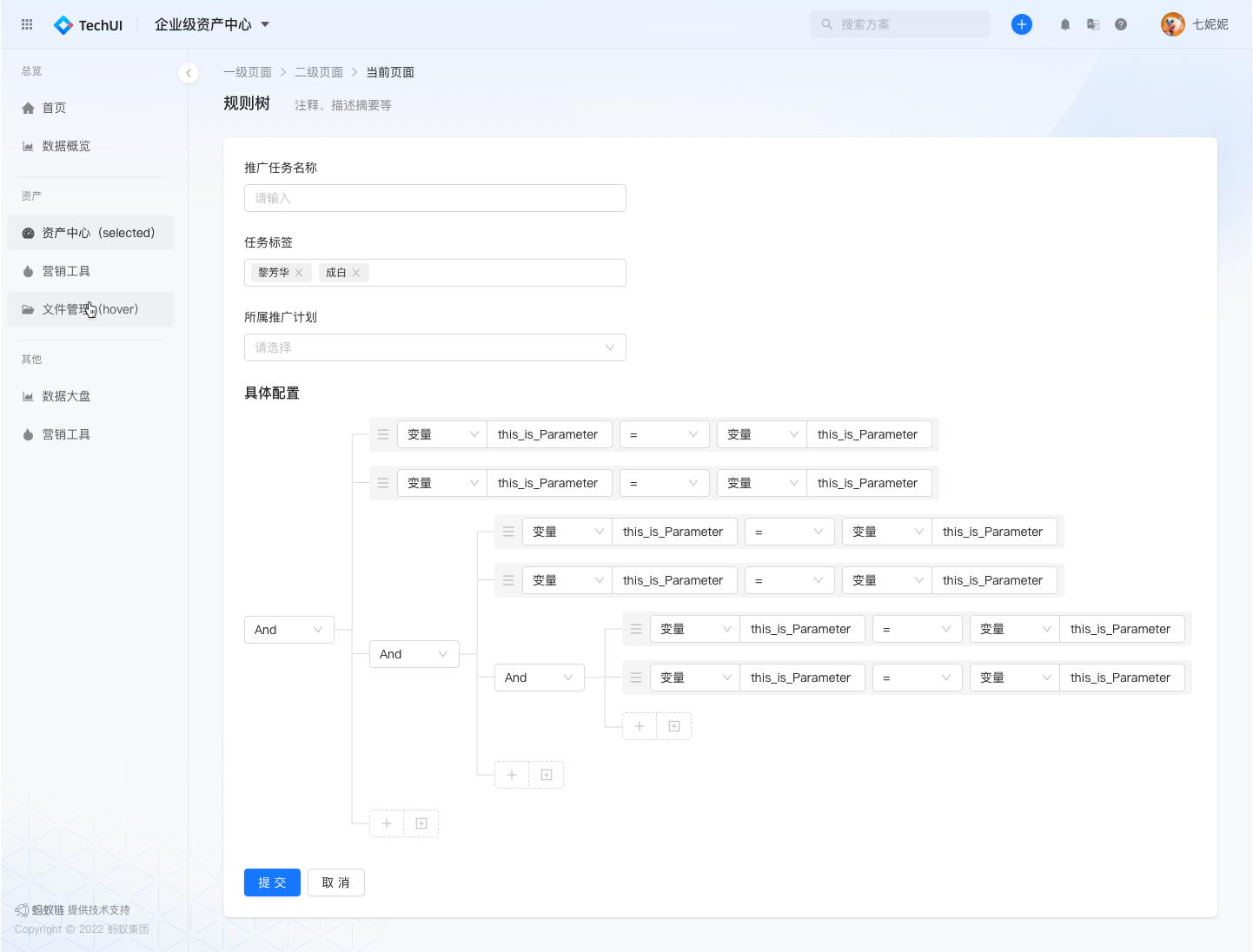Open the outermost And logic dropdown
This screenshot has width=1253, height=952.
pos(289,630)
